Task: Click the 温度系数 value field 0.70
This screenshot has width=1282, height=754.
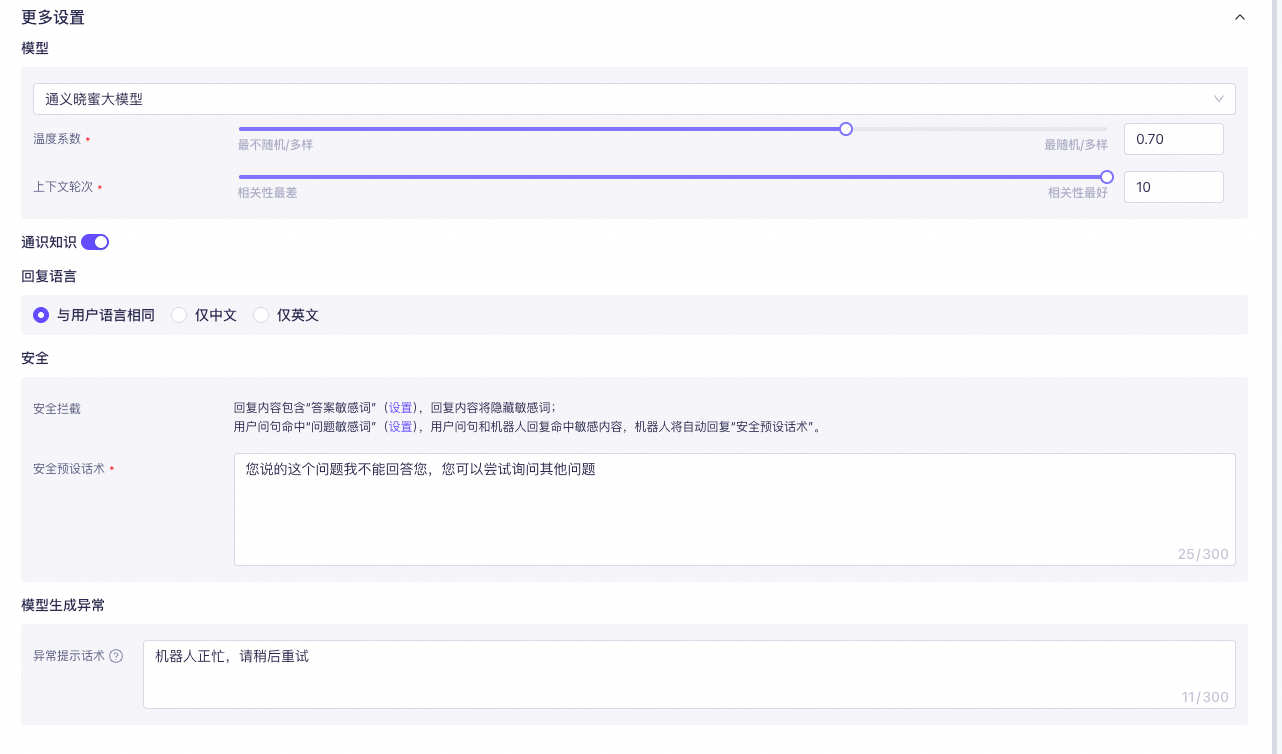Action: [1174, 139]
